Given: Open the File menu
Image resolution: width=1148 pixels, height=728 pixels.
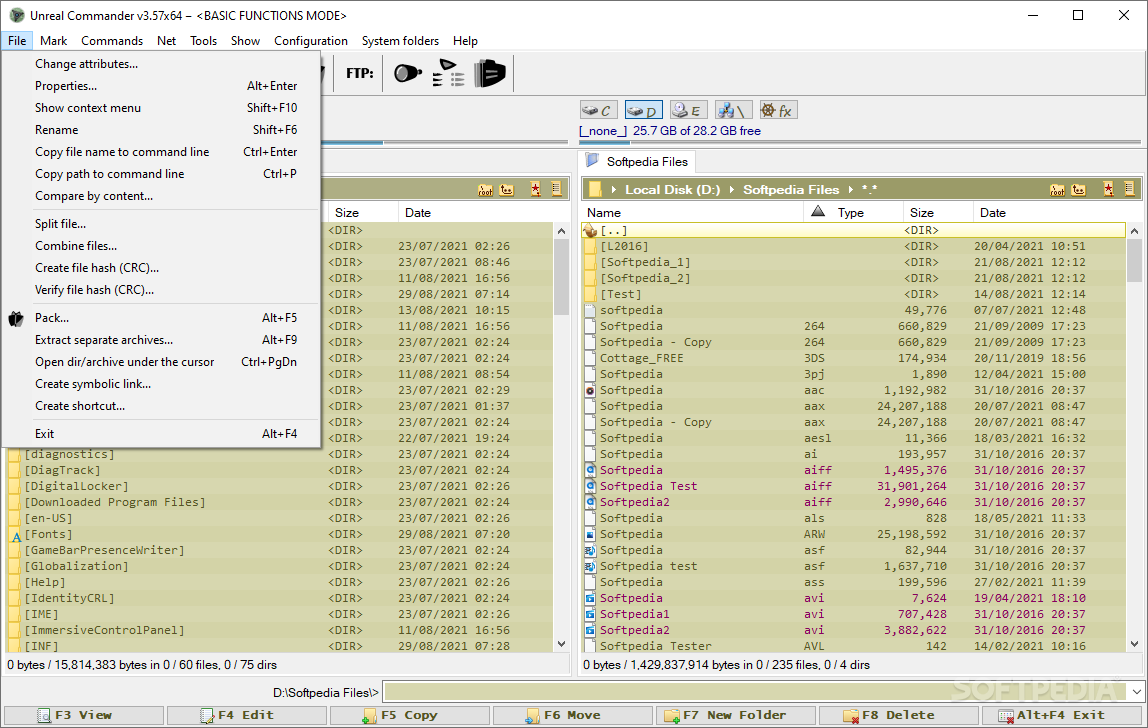Looking at the screenshot, I should (x=17, y=41).
